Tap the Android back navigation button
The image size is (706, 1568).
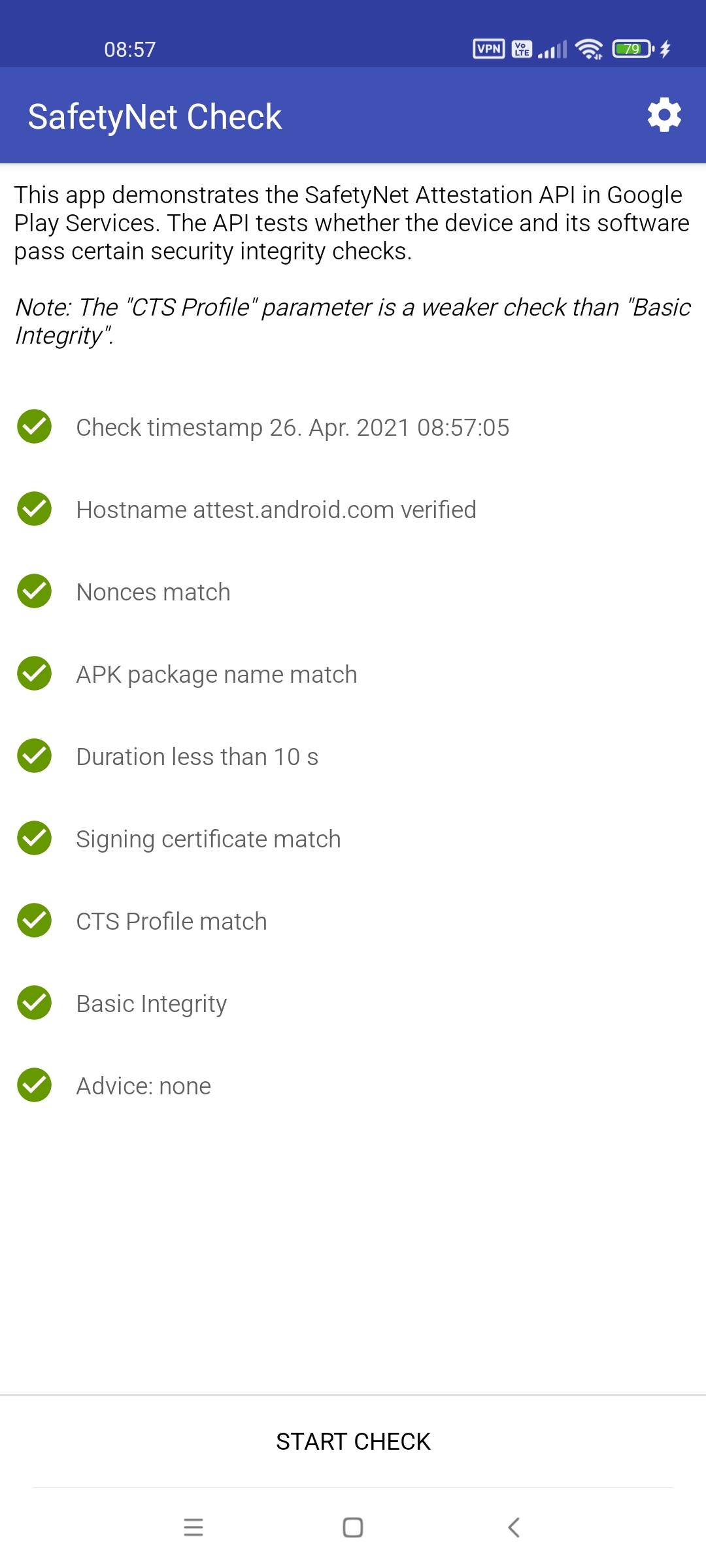[514, 1527]
